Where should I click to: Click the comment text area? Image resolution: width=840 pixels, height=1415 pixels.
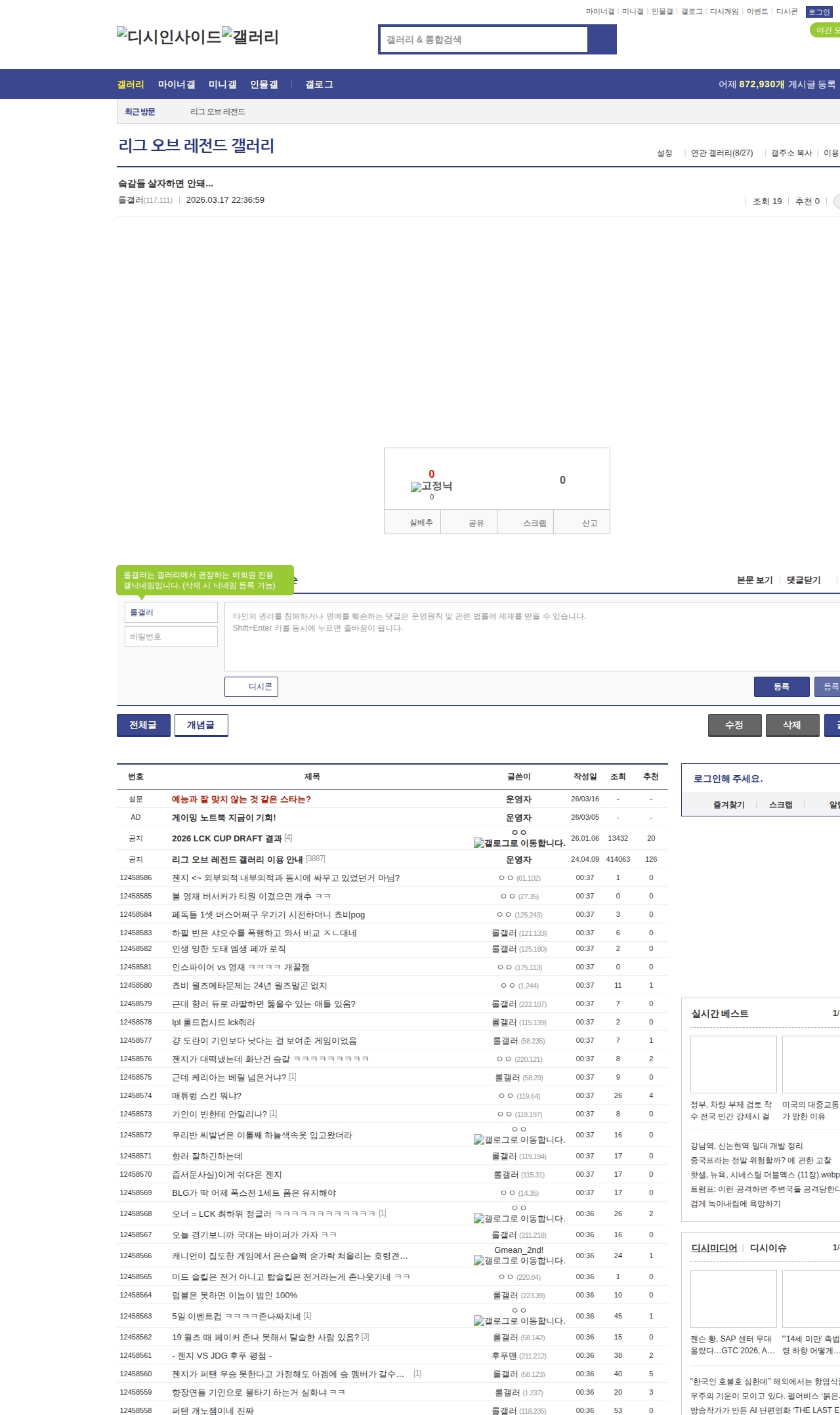click(532, 637)
